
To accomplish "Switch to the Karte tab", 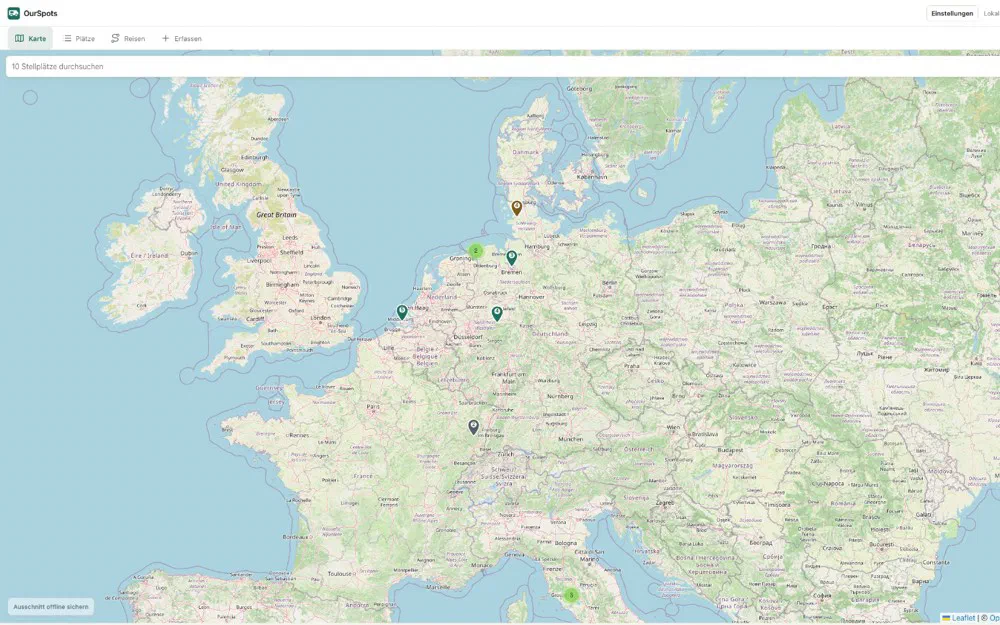I will click(x=31, y=38).
